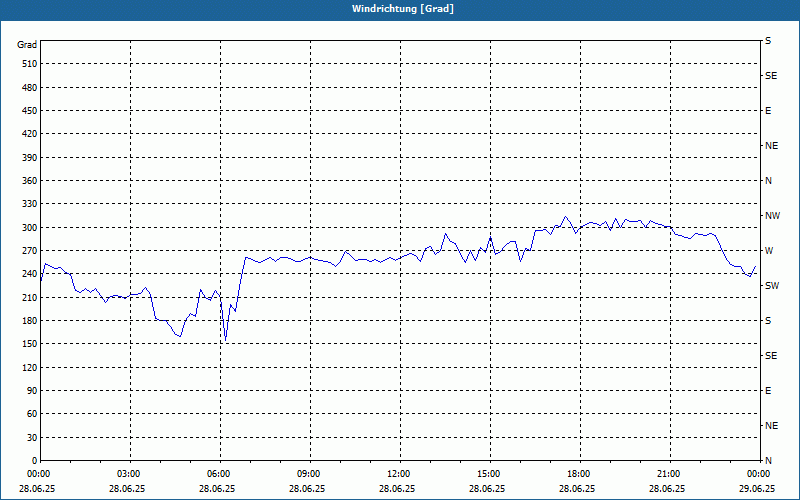Select the 300 degree axis label
The image size is (800, 500).
29,227
